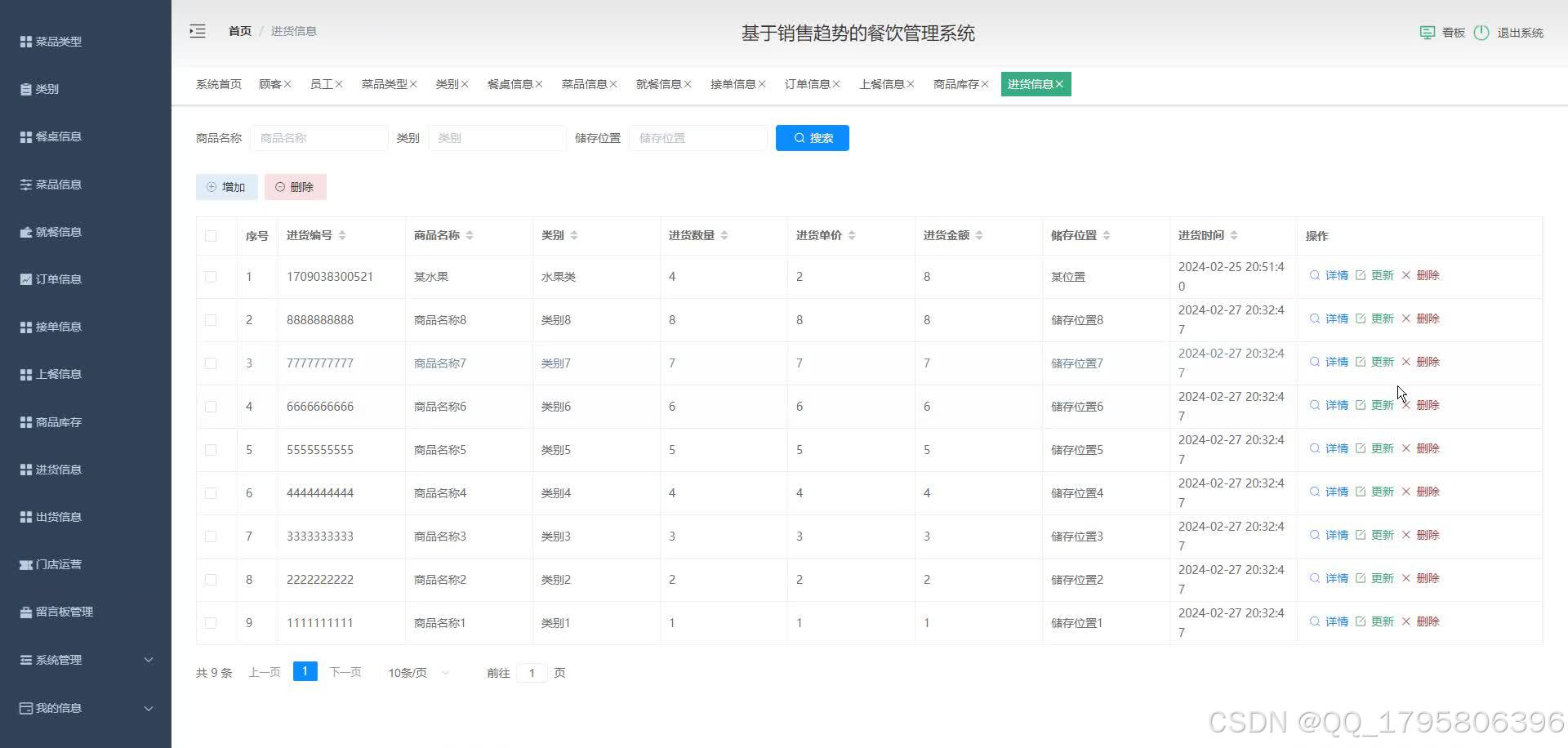Check the row for 商品名称7
This screenshot has width=1568, height=748.
click(x=211, y=363)
